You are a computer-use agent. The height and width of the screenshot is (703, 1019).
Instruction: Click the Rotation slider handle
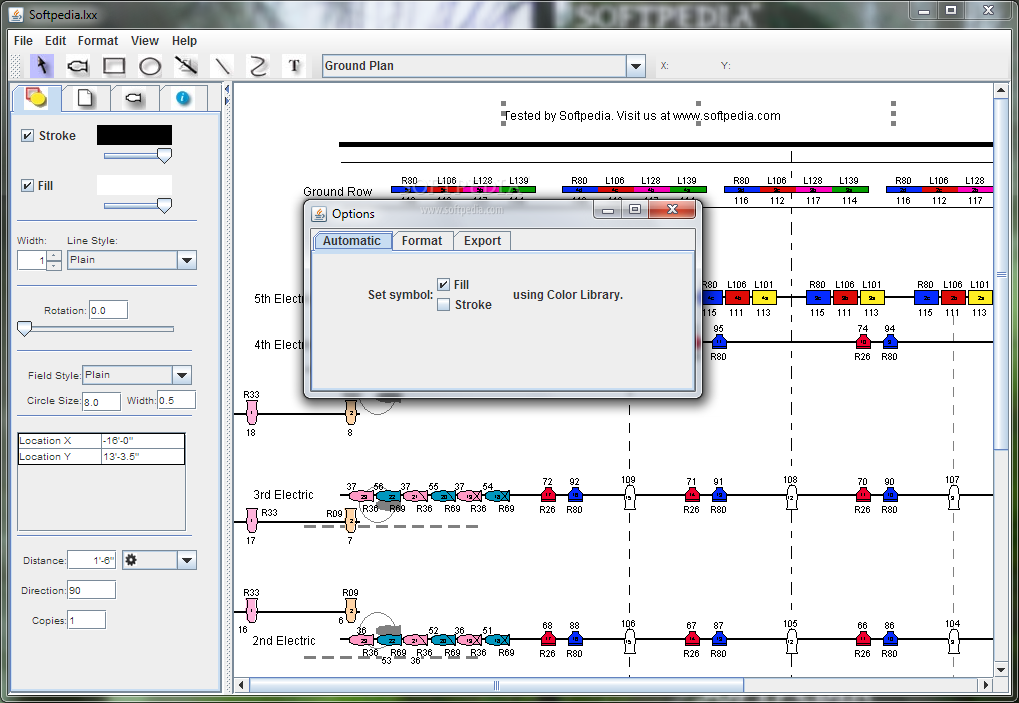click(x=24, y=329)
